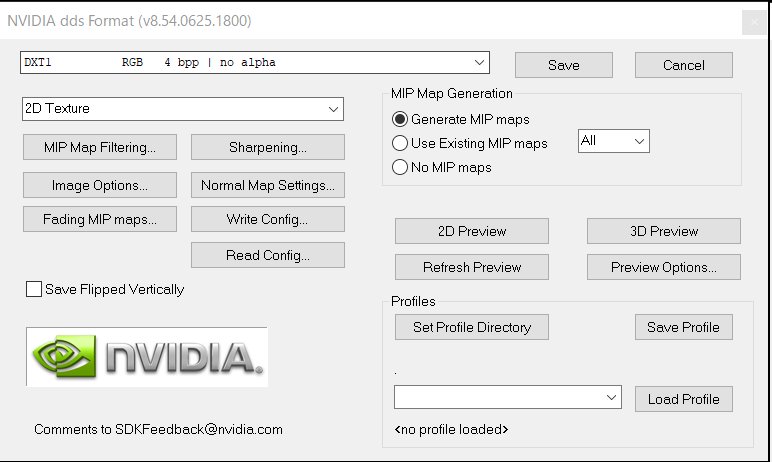This screenshot has height=462, width=772.
Task: Click Set Profile Directory button
Action: pyautogui.click(x=472, y=327)
